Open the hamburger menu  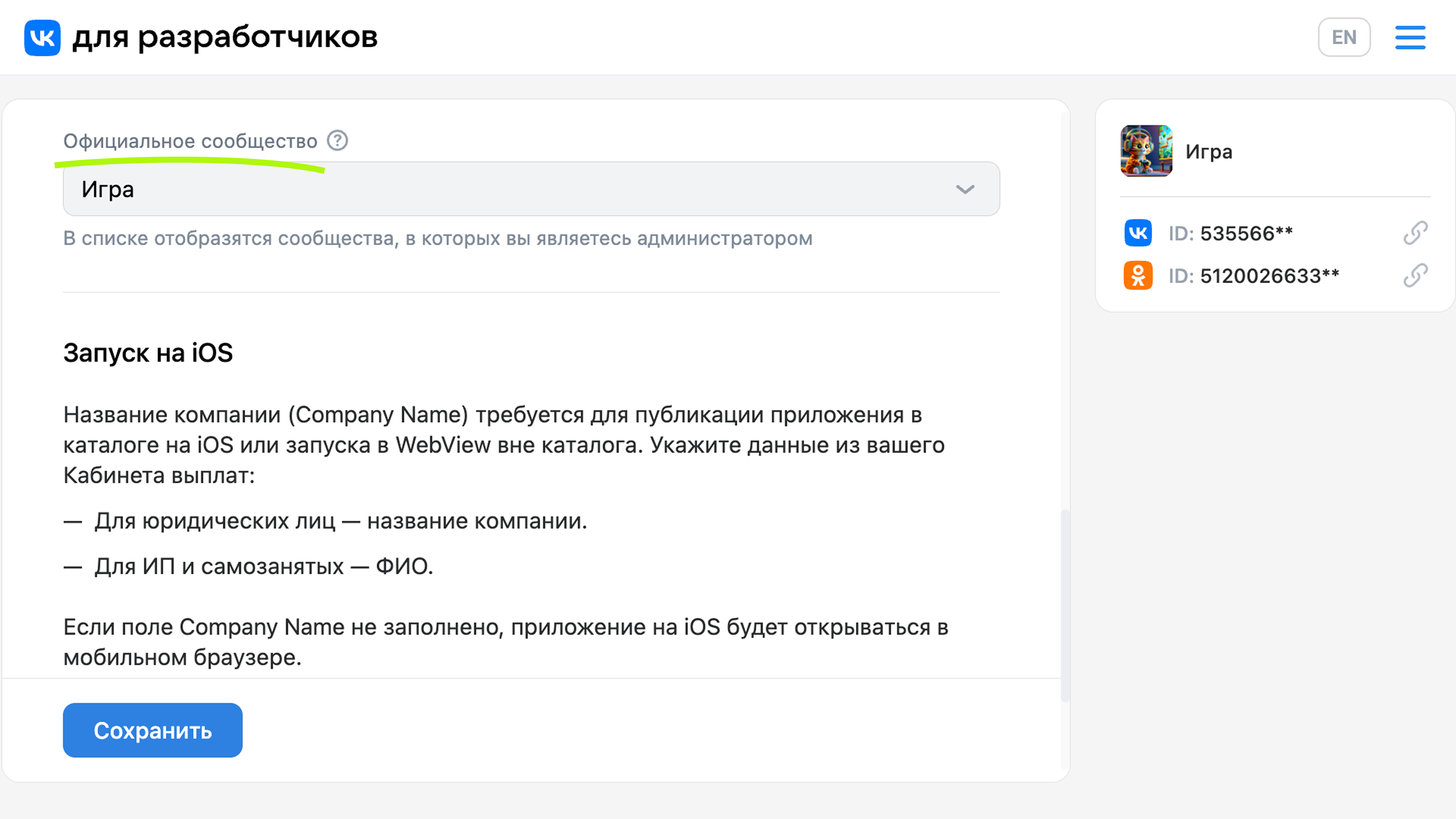pos(1410,37)
